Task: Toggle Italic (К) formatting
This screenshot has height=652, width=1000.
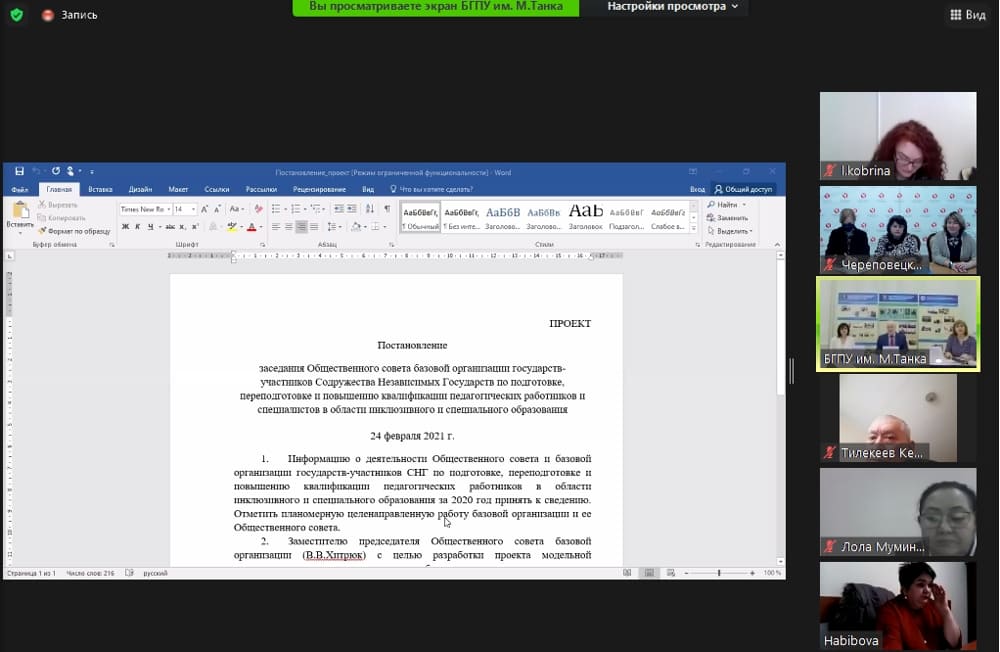Action: (137, 226)
